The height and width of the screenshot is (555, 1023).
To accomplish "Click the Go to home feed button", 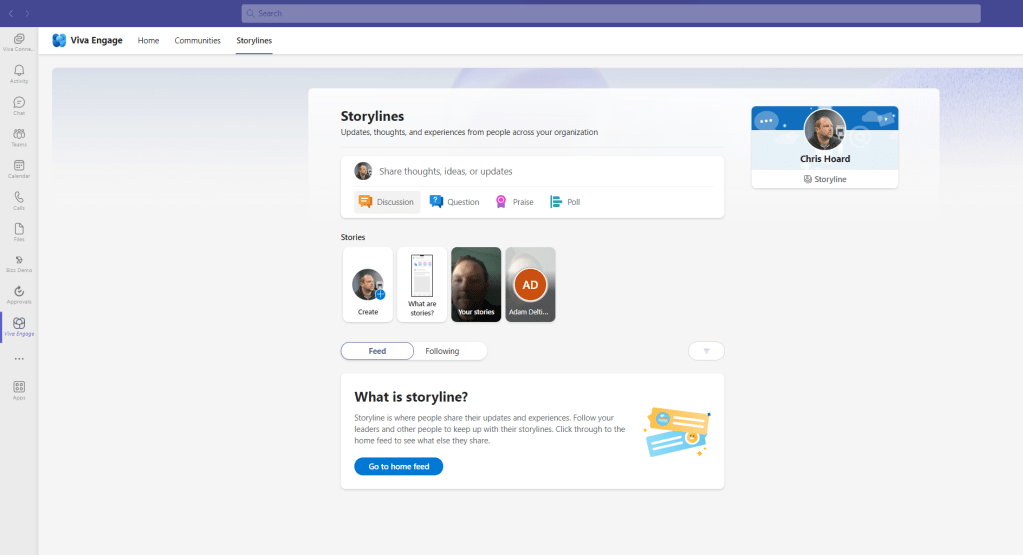I will [398, 466].
